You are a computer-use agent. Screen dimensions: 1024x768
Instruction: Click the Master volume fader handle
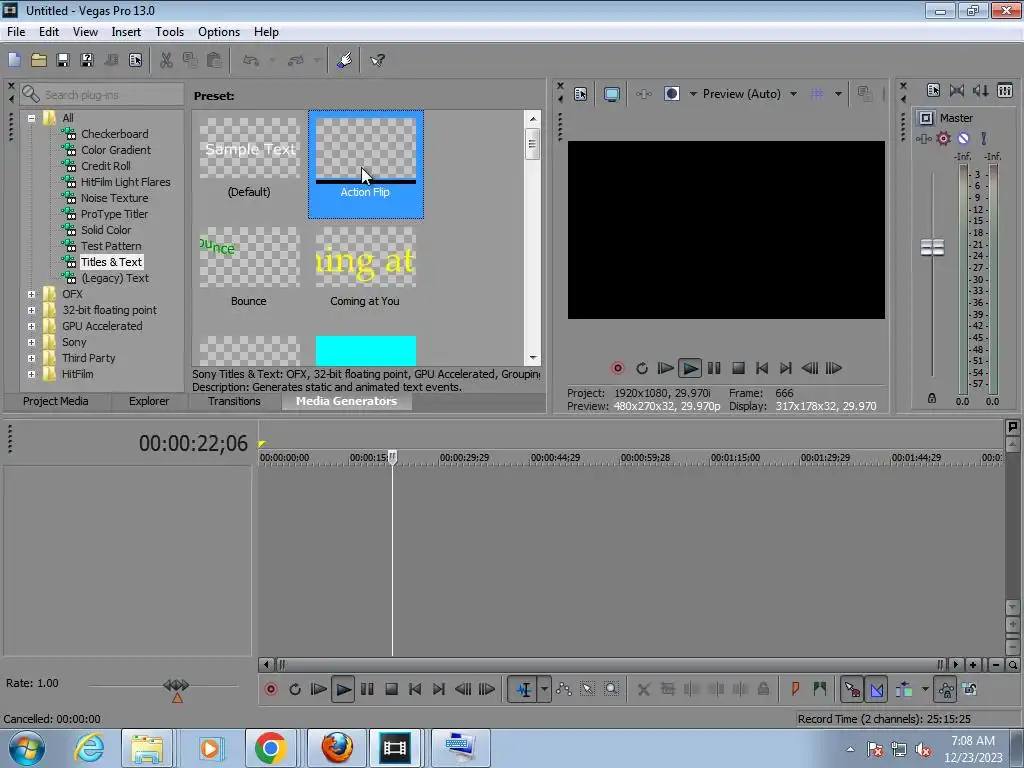[932, 248]
